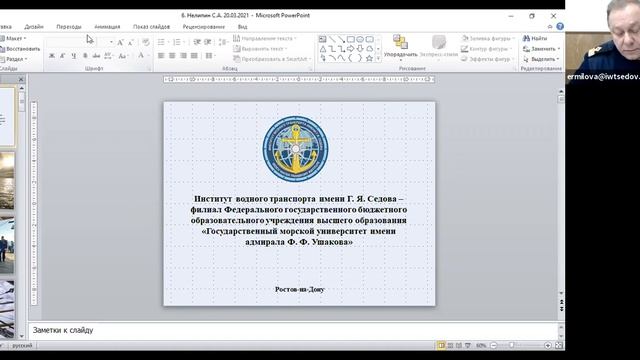Toggle italic (К) formatting
This screenshot has height=360, width=640.
point(62,56)
